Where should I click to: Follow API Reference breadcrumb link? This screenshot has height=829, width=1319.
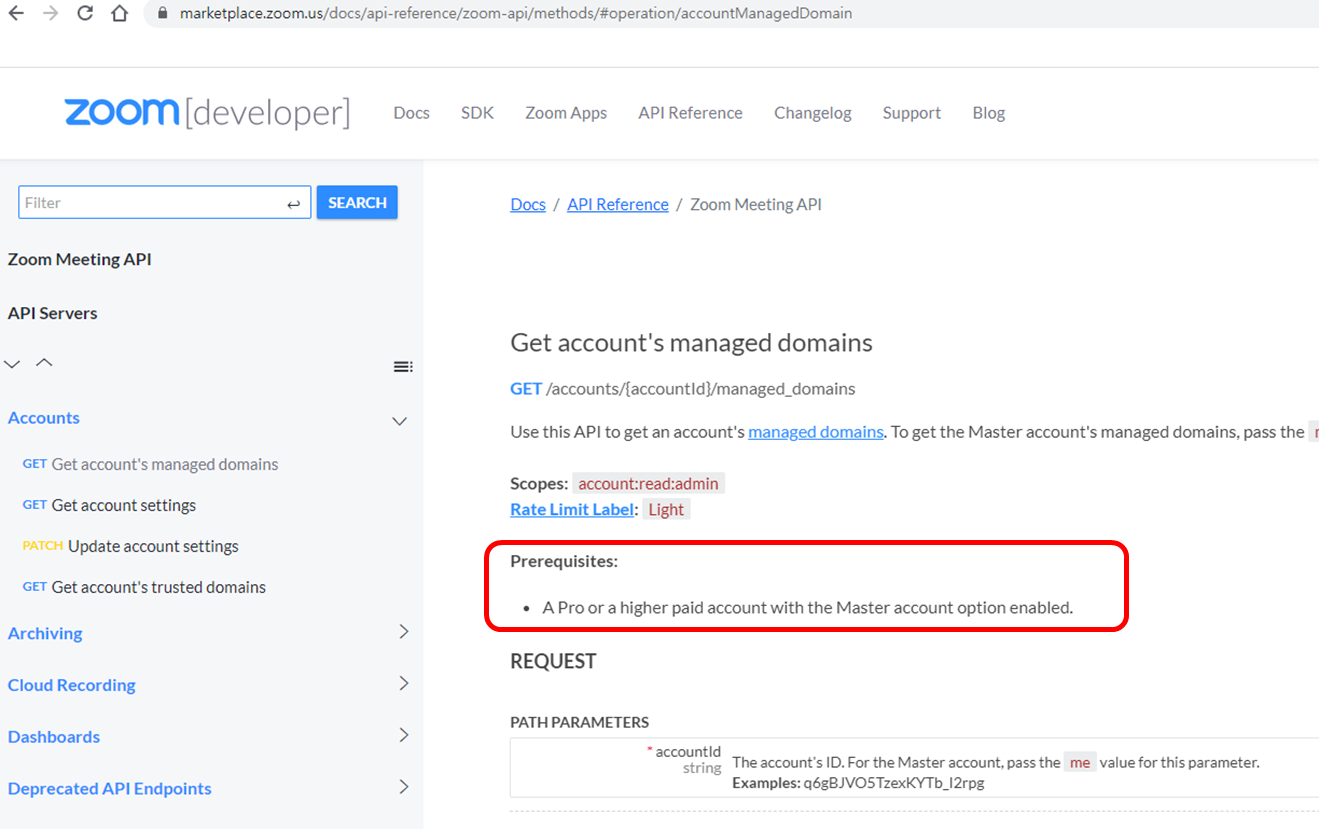(618, 204)
